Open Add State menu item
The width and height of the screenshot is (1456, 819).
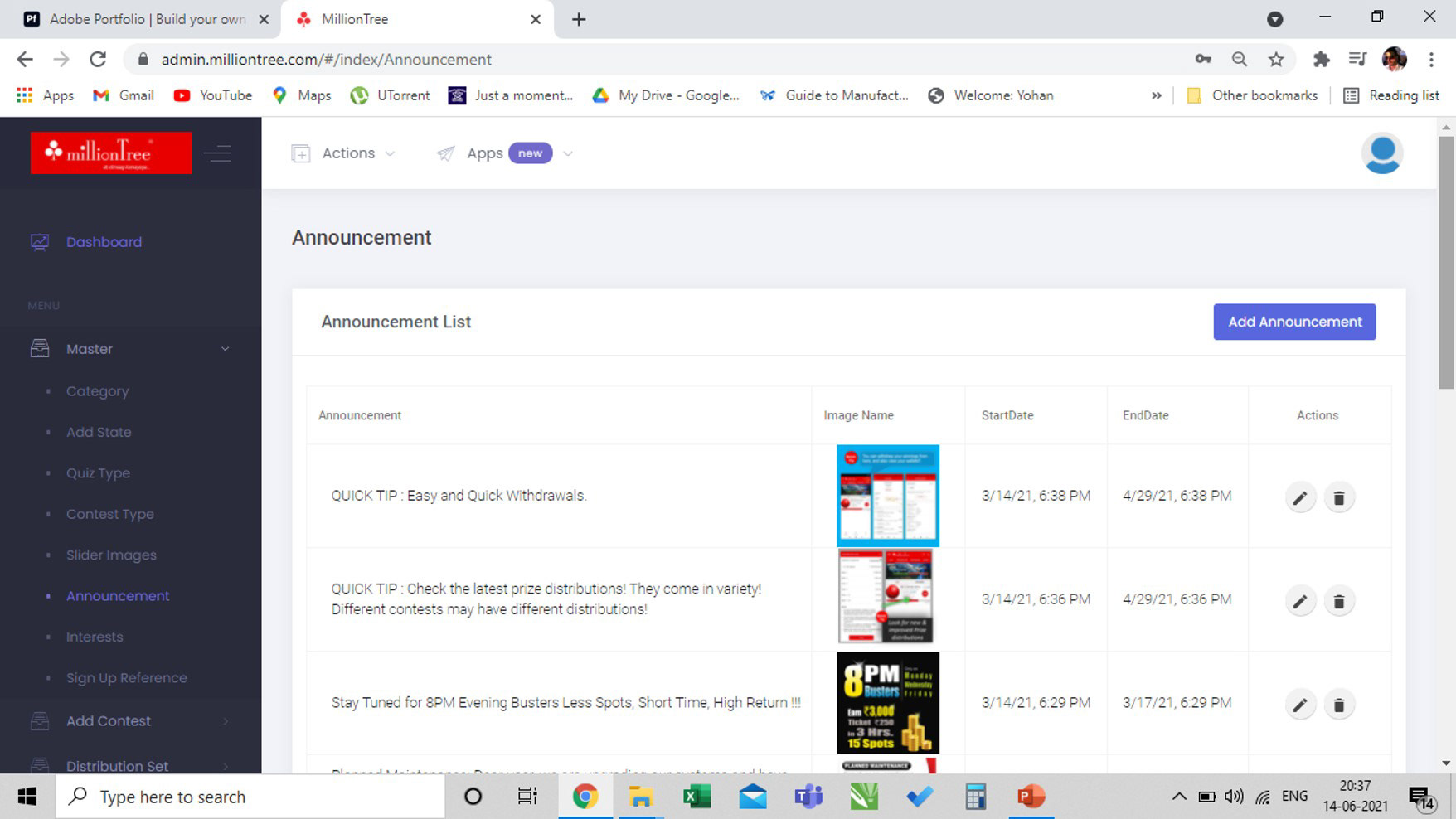99,432
